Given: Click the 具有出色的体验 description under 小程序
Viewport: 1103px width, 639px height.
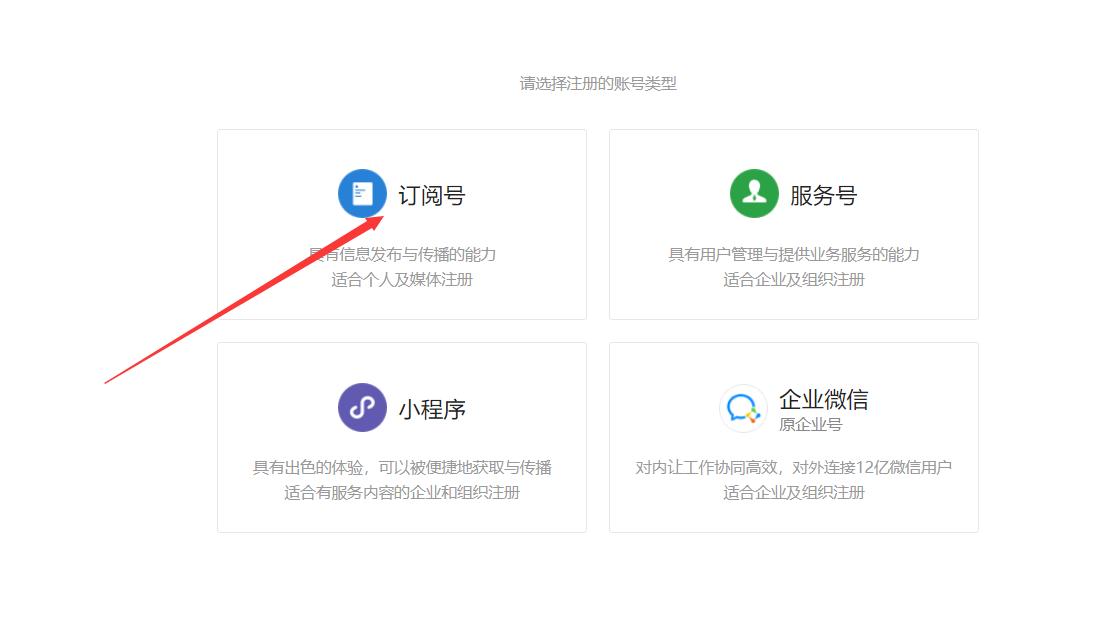Looking at the screenshot, I should 402,466.
